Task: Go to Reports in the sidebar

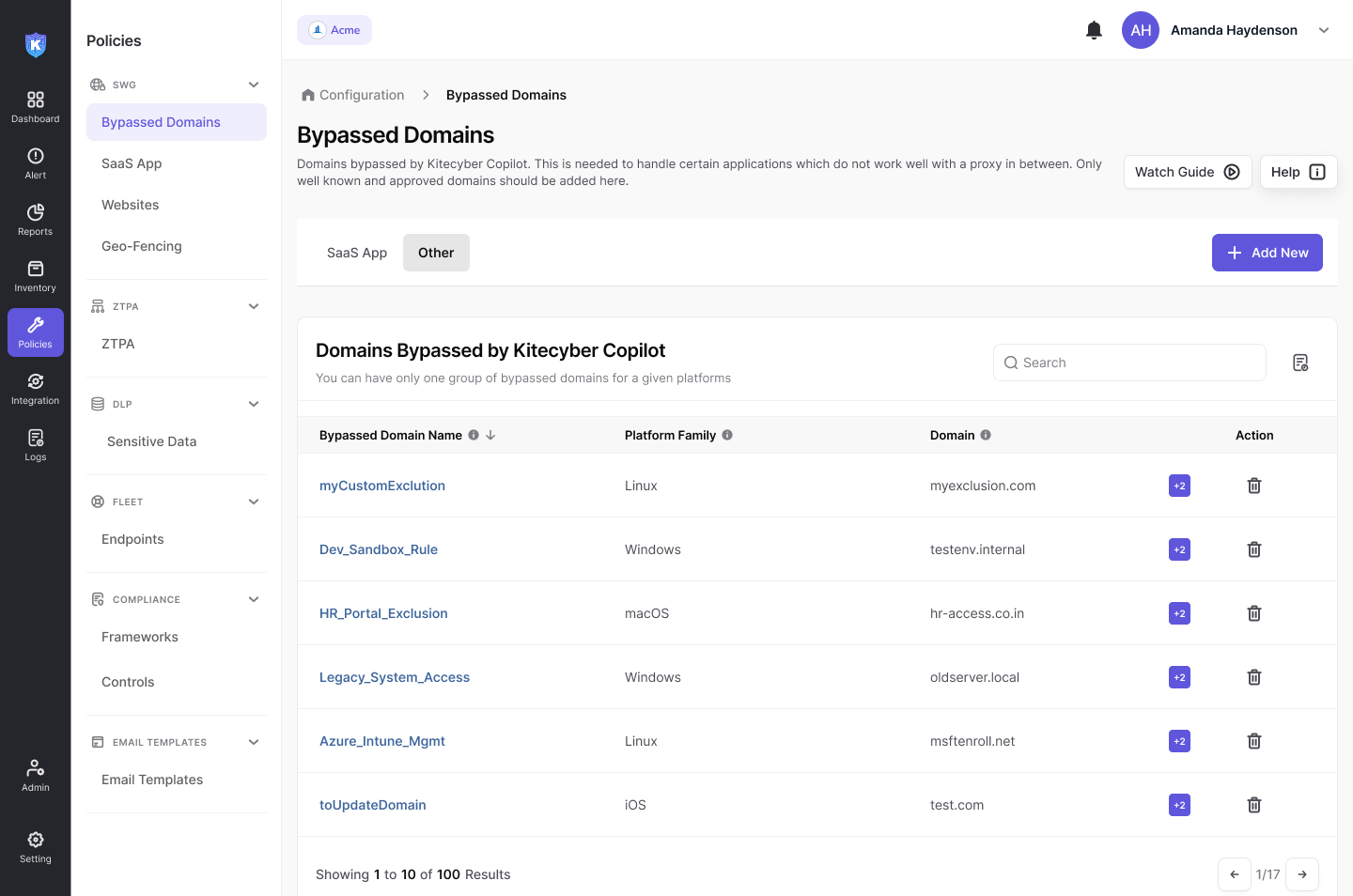Action: pos(36,220)
